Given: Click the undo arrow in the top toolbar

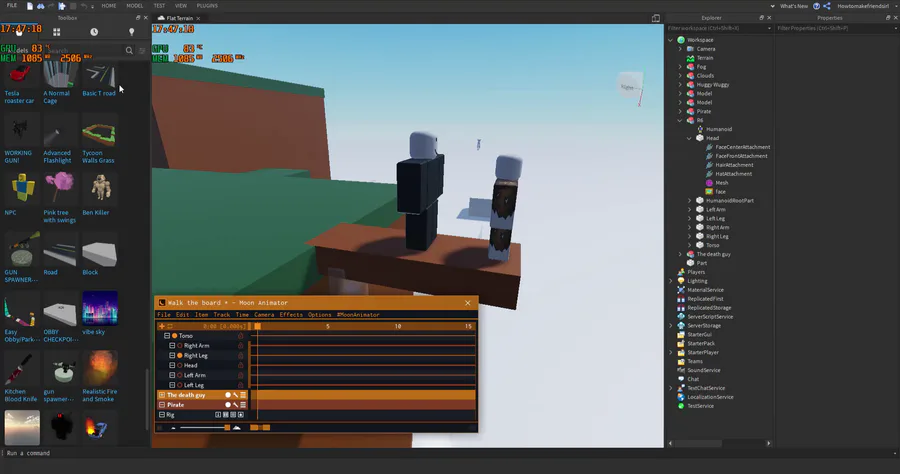Looking at the screenshot, I should (x=84, y=6).
